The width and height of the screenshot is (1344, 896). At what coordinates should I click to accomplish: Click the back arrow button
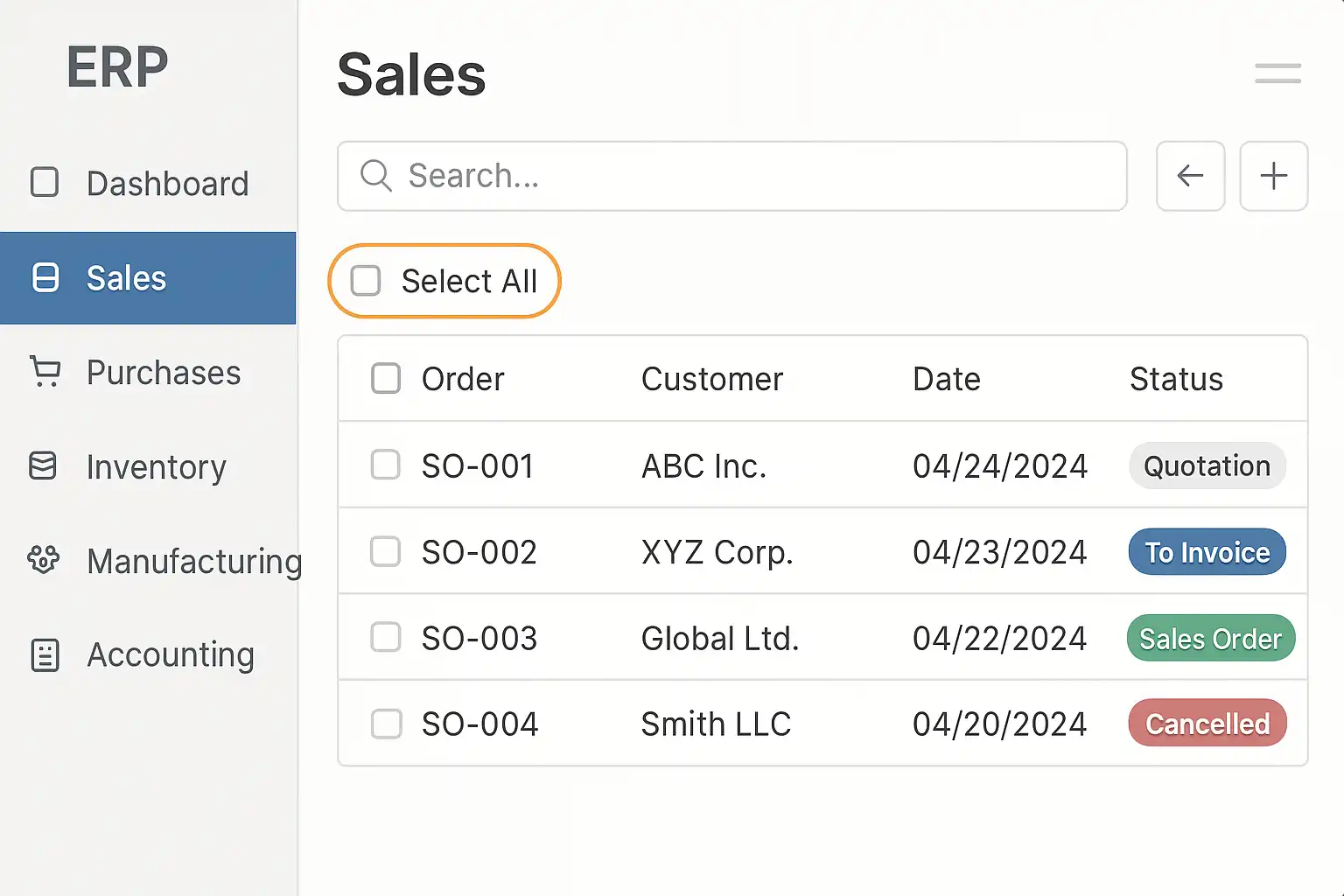point(1190,176)
